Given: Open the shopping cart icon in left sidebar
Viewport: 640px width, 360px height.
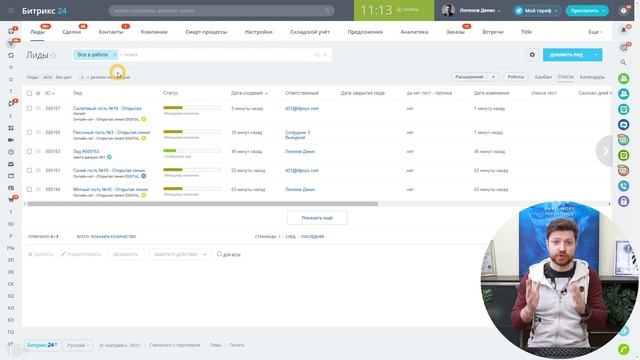Looking at the screenshot, I should 11,200.
